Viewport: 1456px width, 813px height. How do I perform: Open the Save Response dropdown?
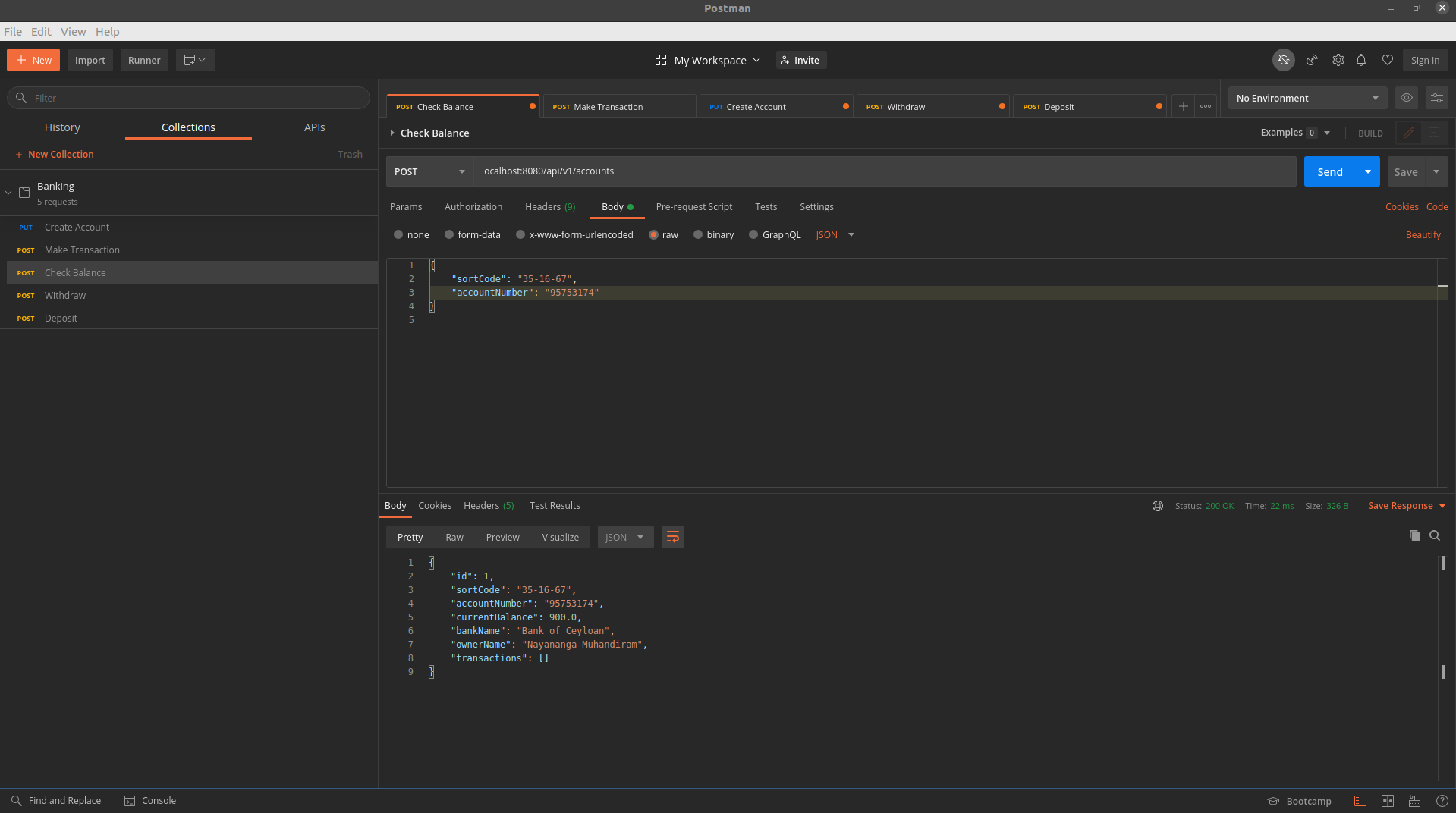point(1407,506)
